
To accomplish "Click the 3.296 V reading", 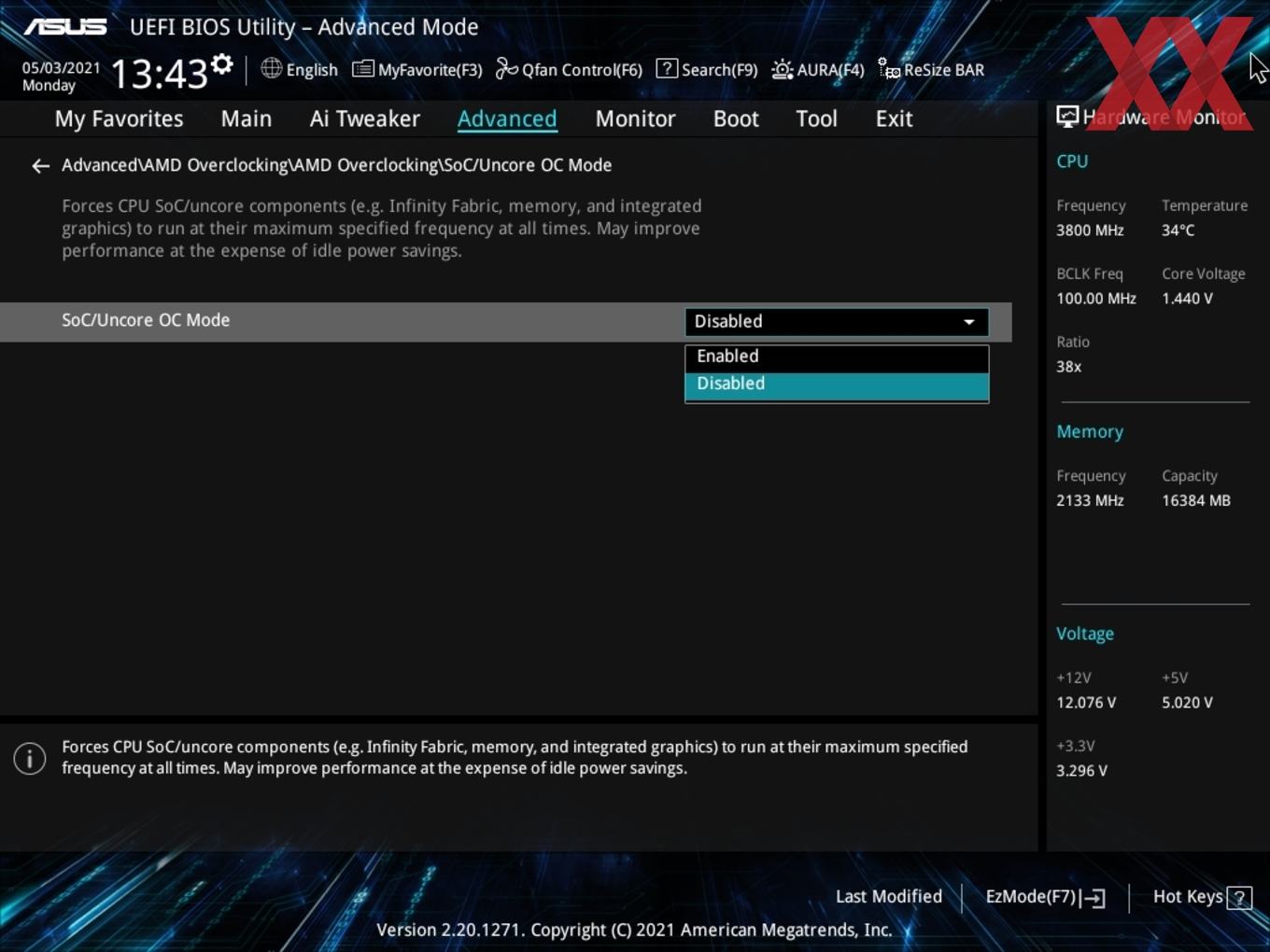I will pos(1081,771).
